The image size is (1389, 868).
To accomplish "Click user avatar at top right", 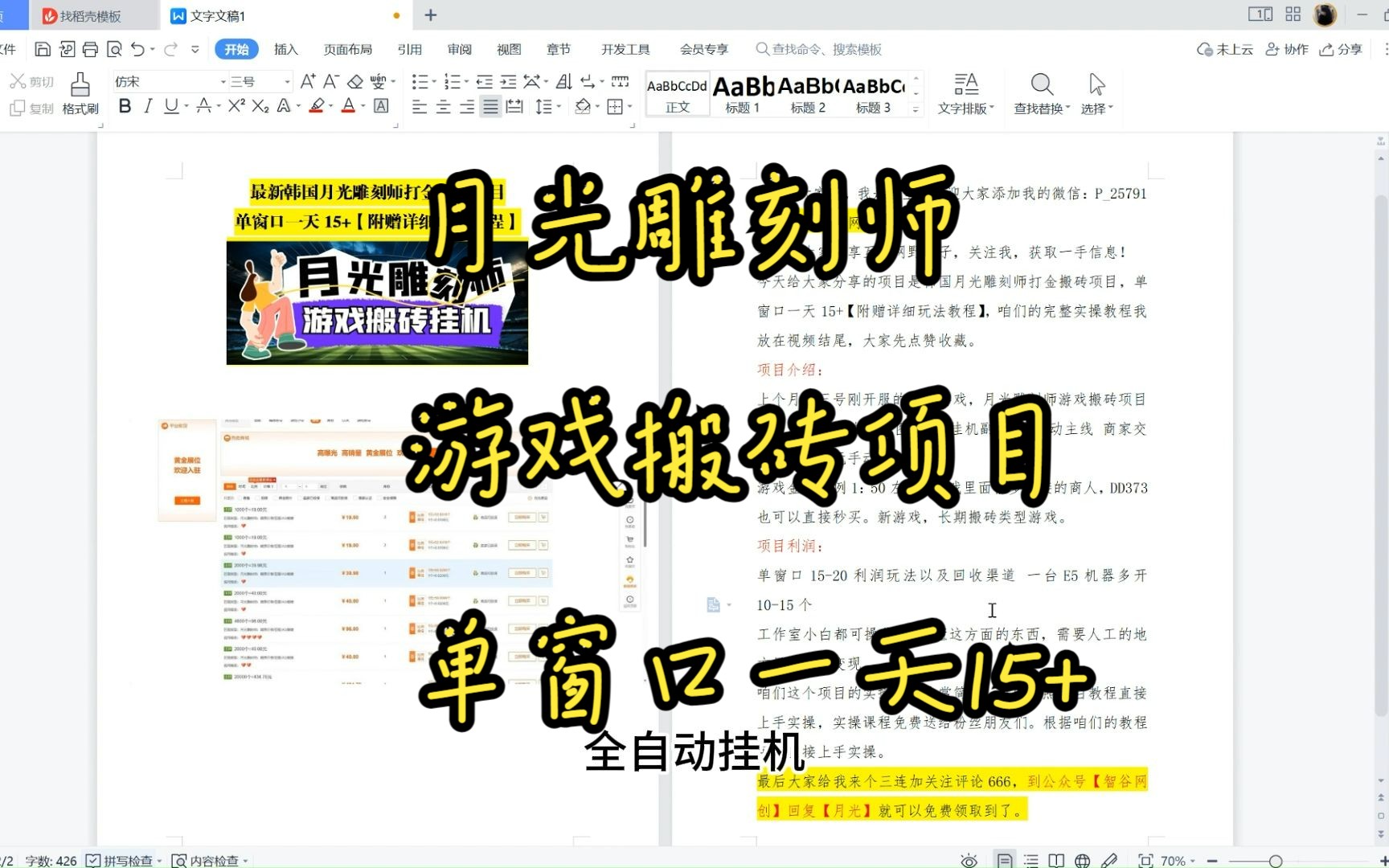I will (1325, 14).
